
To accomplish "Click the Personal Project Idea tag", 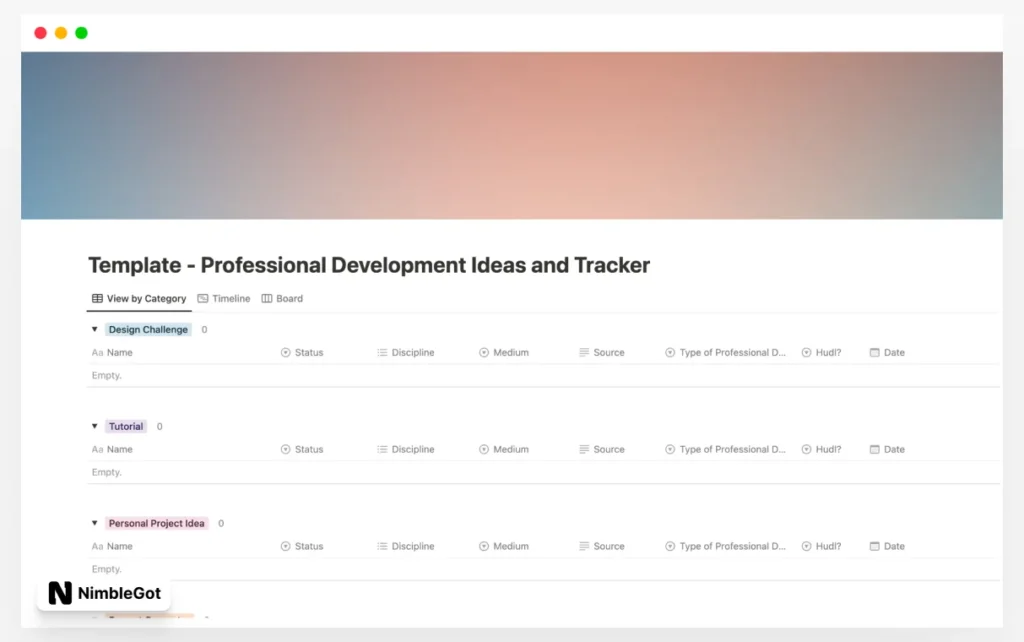I will pos(157,523).
